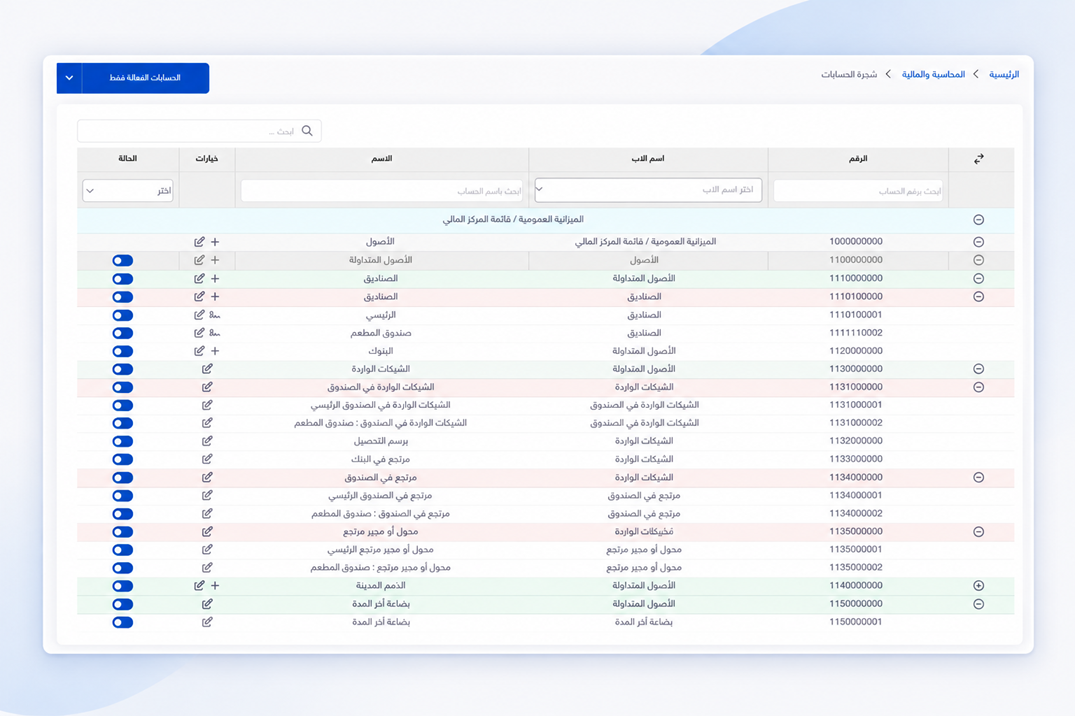Click link icon for account 1110100001
Viewport: 1075px width, 716px height.
tap(215, 315)
